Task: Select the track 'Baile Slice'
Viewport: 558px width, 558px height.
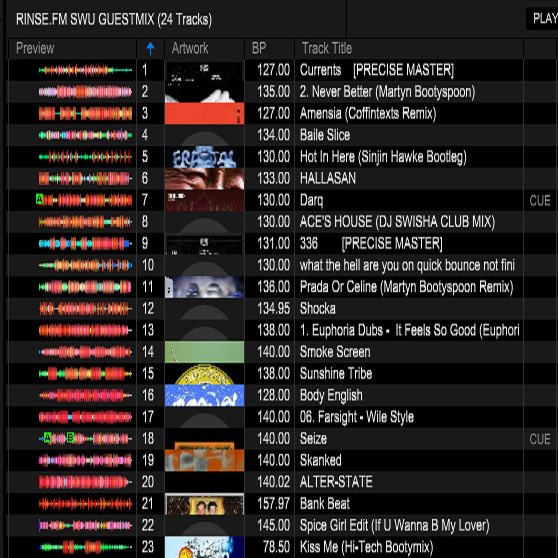Action: click(x=325, y=135)
